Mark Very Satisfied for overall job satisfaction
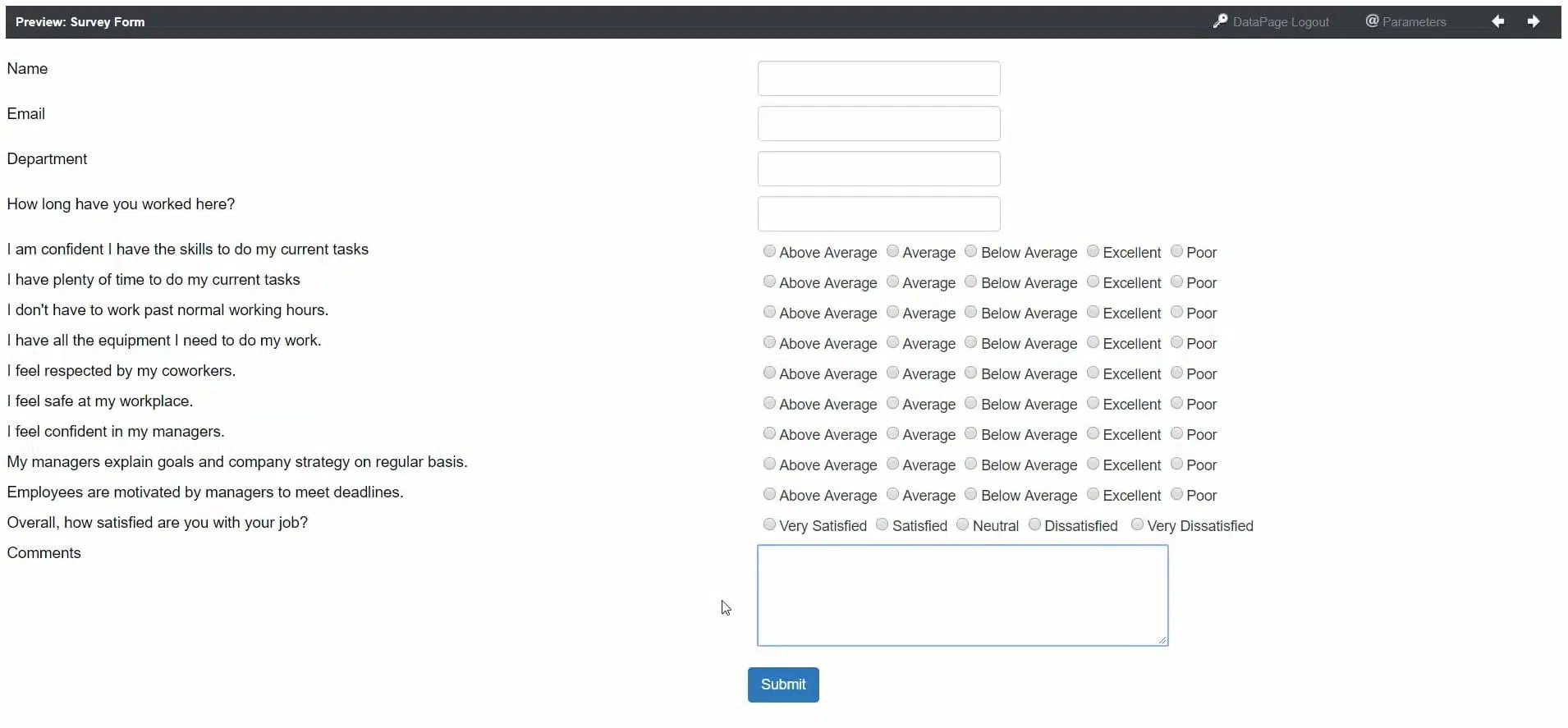Image resolution: width=1568 pixels, height=728 pixels. coord(769,524)
